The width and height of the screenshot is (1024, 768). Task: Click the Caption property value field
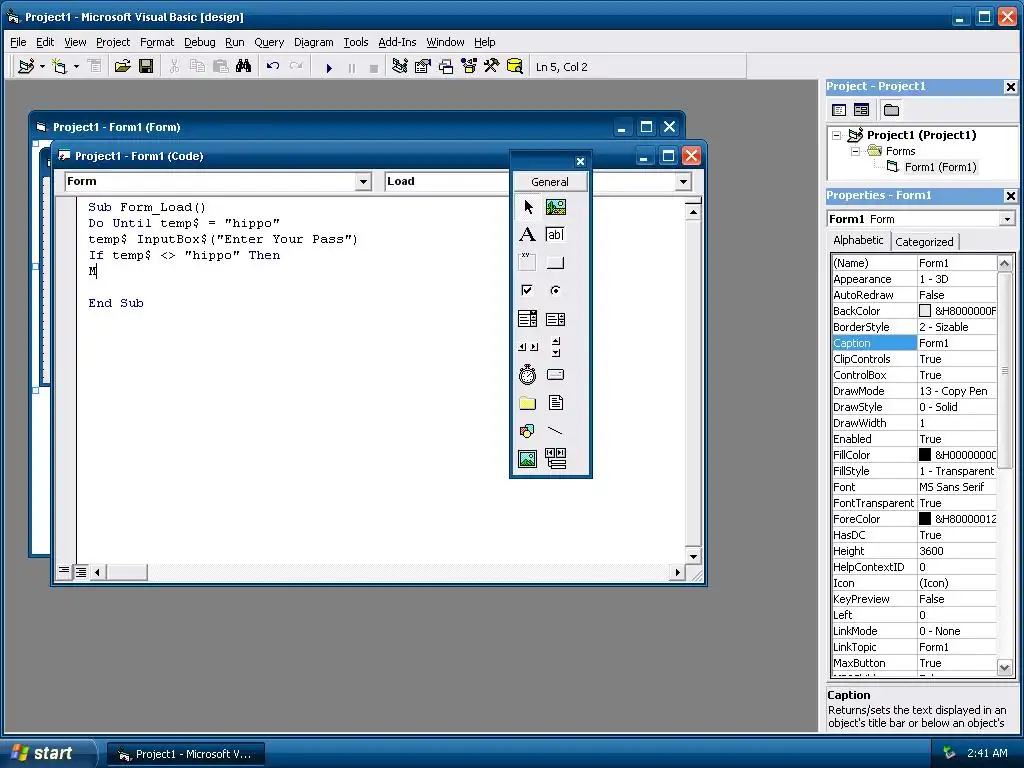tap(957, 343)
